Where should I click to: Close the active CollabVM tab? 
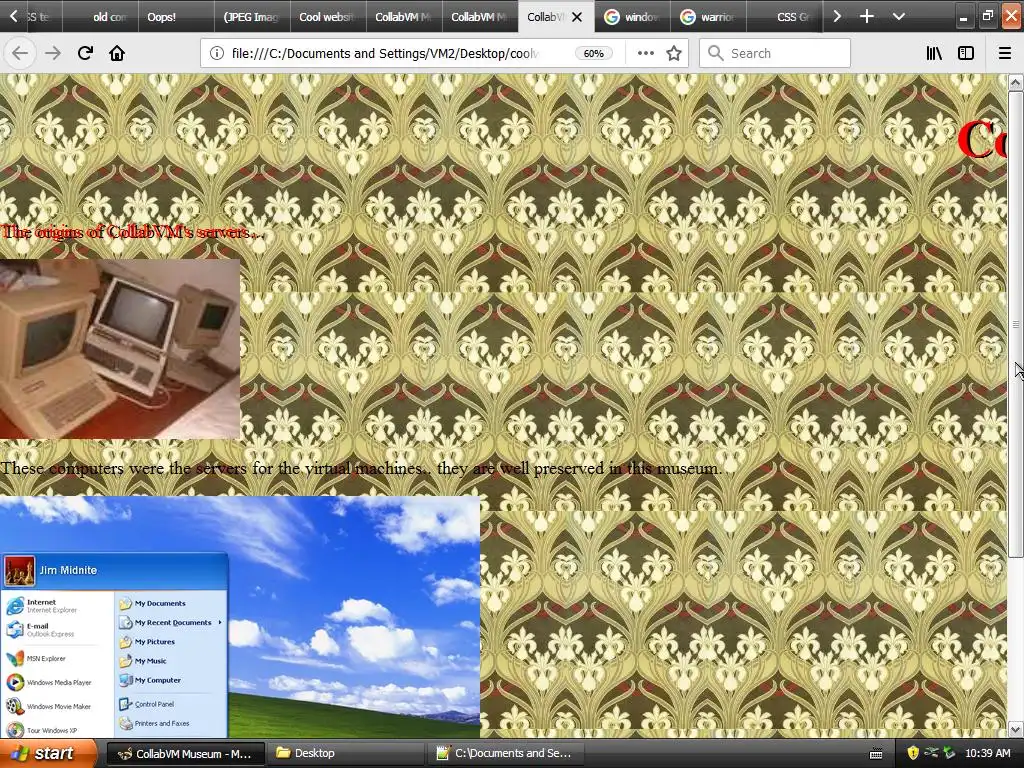[x=577, y=17]
